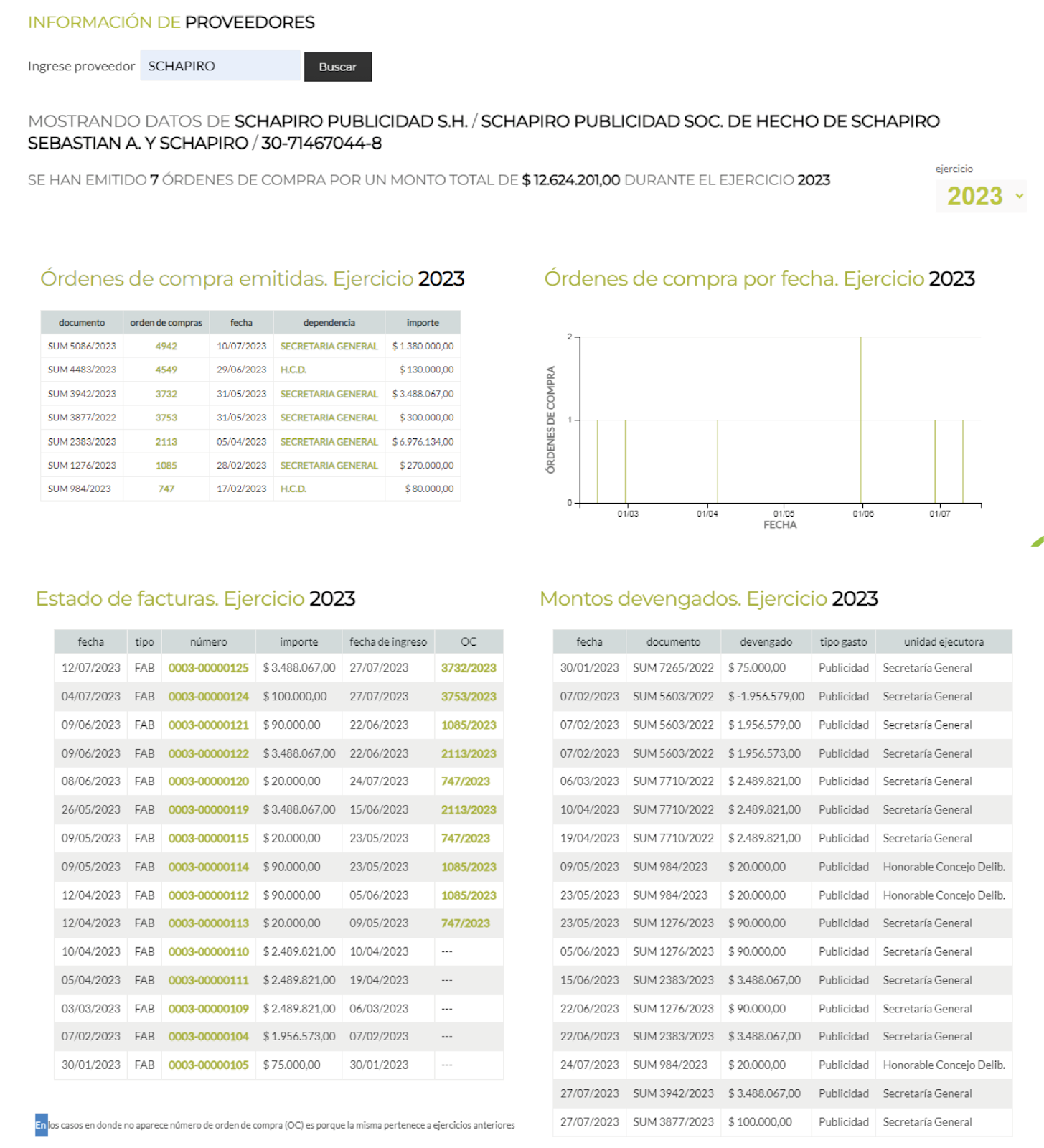View invoice number 0003-00000110

(208, 952)
